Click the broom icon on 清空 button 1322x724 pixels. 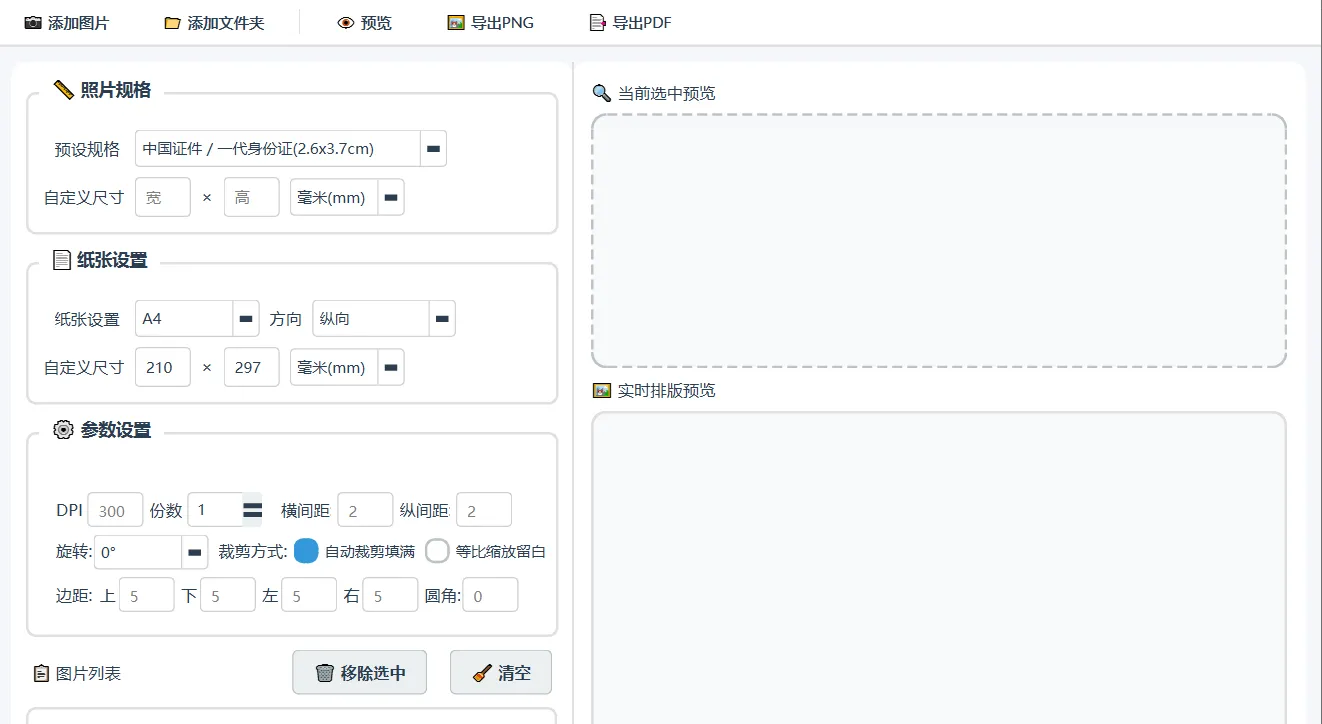point(482,673)
